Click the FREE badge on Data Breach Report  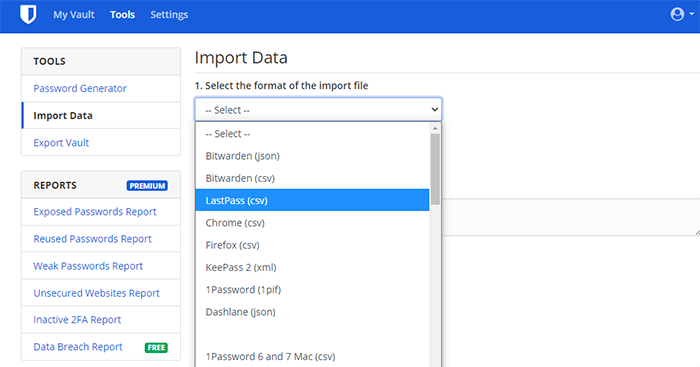[156, 347]
